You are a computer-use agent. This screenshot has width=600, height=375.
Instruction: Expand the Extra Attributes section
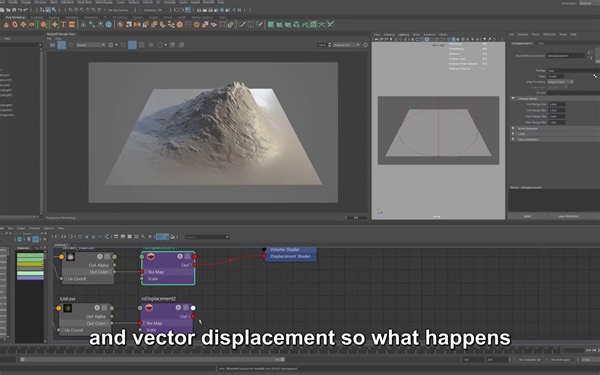(513, 139)
